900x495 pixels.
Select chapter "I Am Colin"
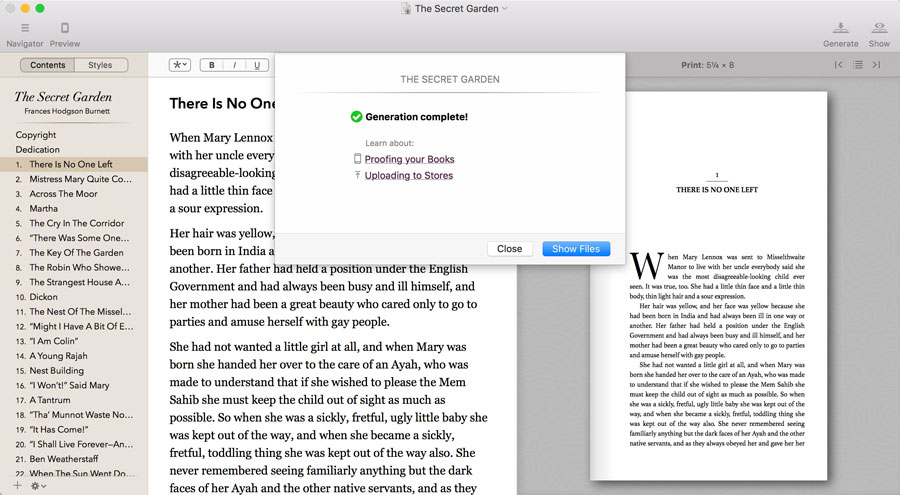point(73,341)
